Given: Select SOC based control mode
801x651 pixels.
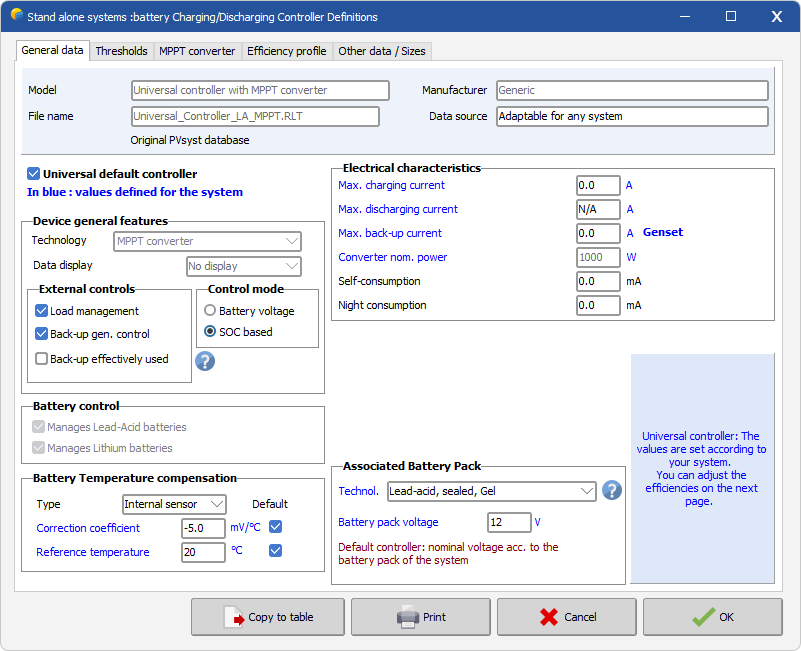Looking at the screenshot, I should coord(210,332).
